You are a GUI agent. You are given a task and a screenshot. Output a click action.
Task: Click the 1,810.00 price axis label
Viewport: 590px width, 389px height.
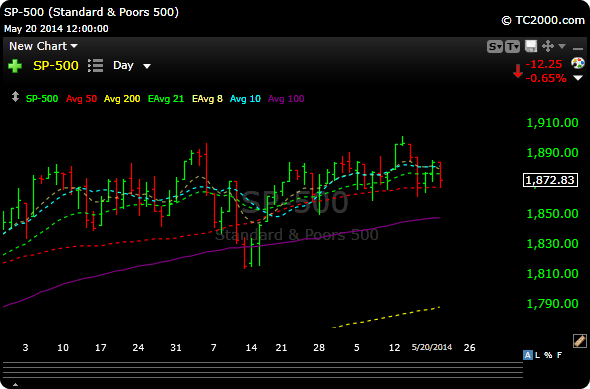[552, 274]
